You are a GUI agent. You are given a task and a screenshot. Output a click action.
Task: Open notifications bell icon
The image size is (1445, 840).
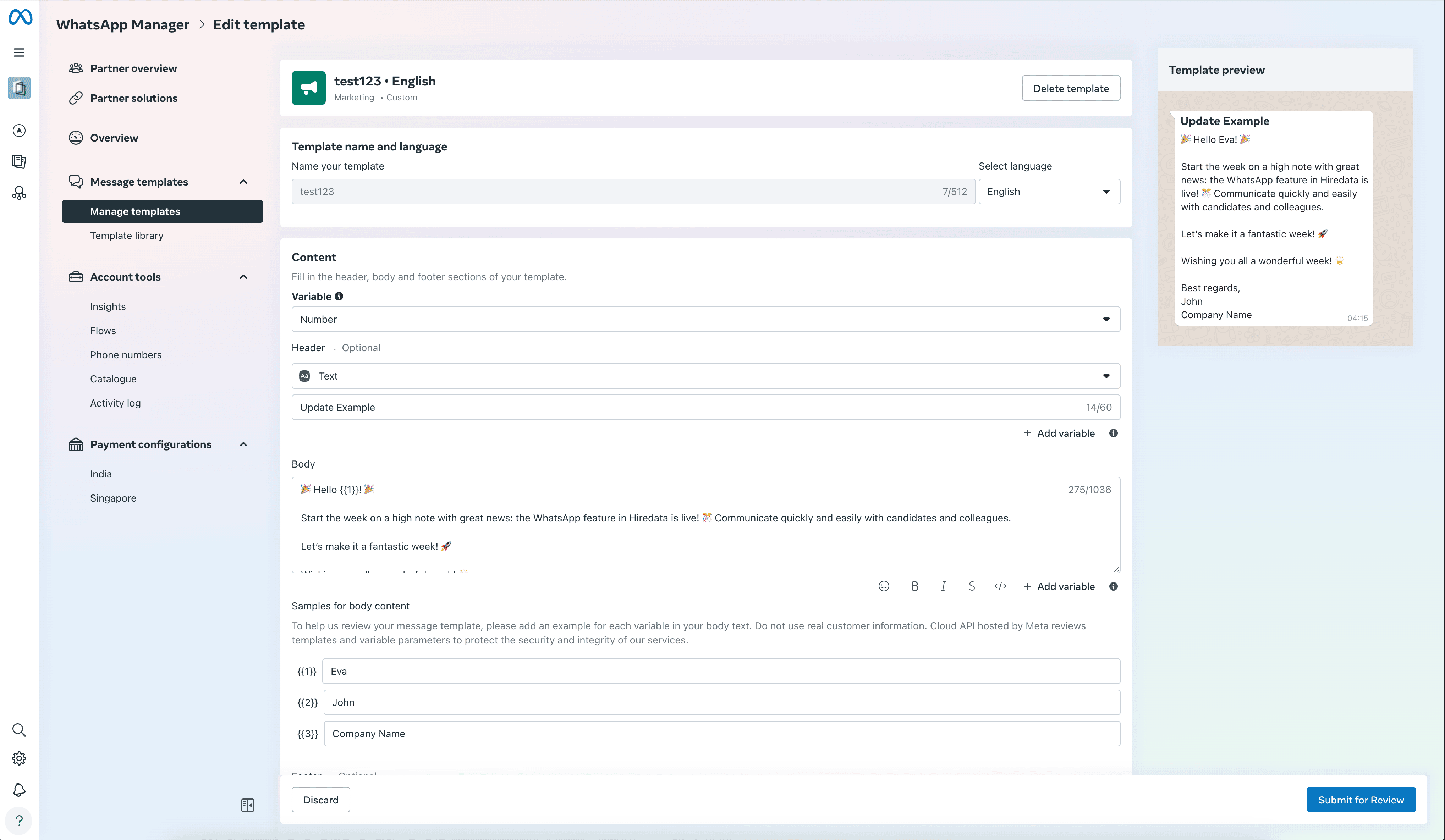[x=19, y=790]
